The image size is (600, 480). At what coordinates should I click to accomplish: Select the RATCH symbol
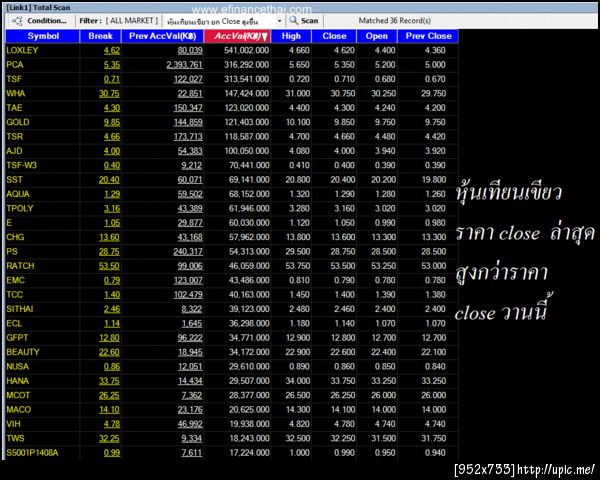click(20, 266)
